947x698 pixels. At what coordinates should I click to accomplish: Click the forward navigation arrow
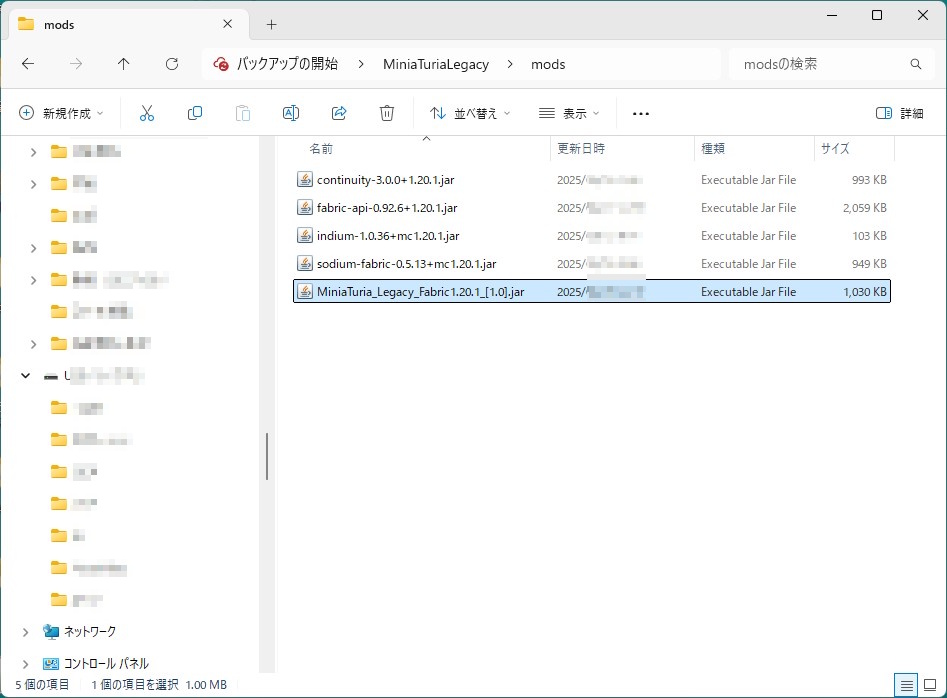pos(76,64)
